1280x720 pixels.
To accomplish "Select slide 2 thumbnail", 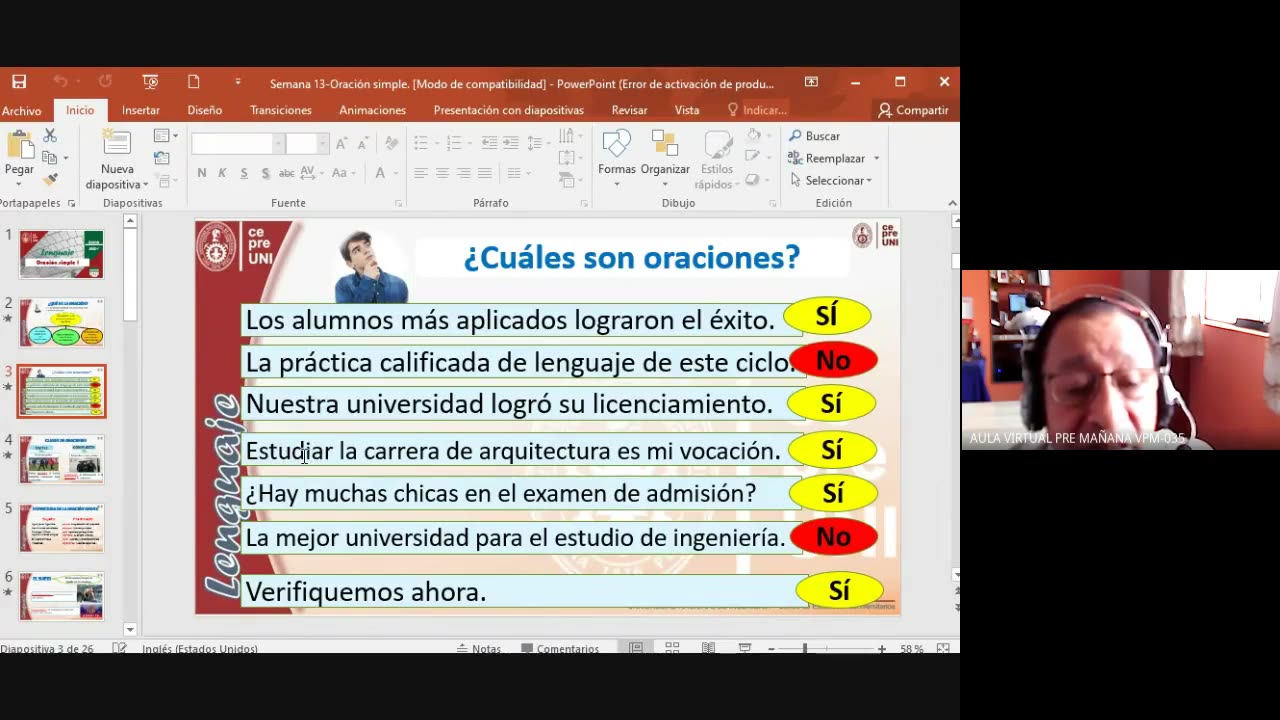I will pos(61,322).
